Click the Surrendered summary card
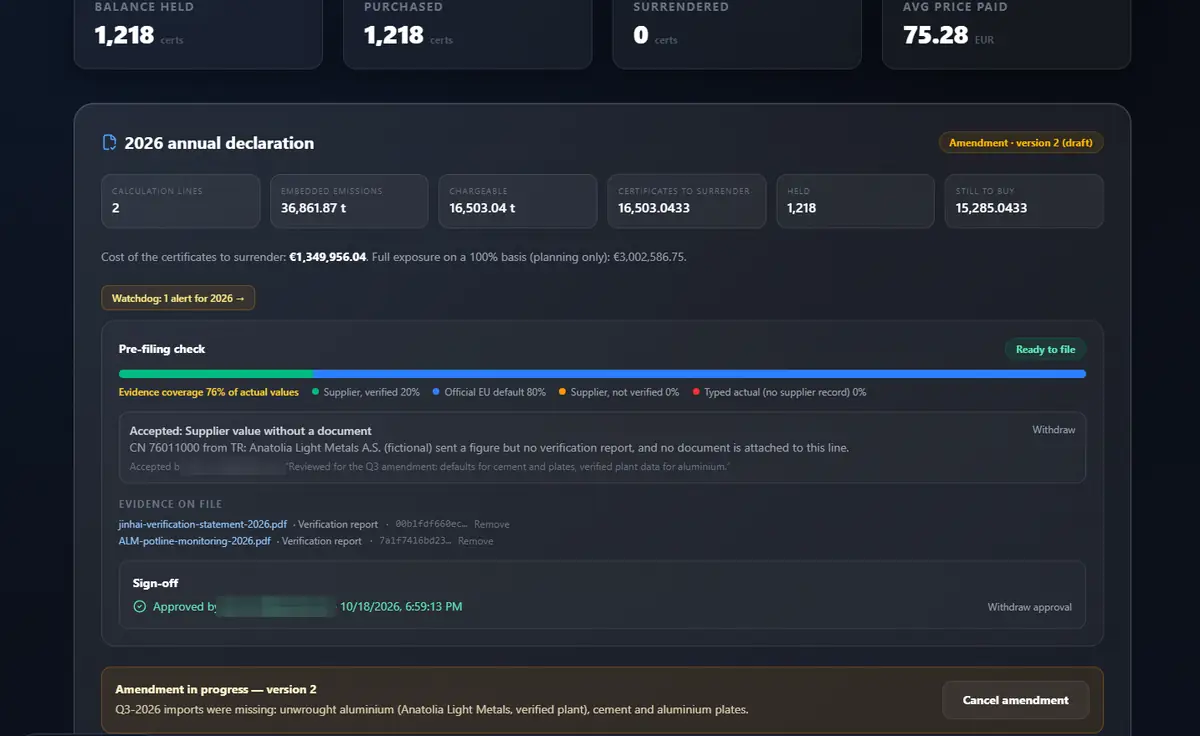1200x736 pixels. coord(736,34)
